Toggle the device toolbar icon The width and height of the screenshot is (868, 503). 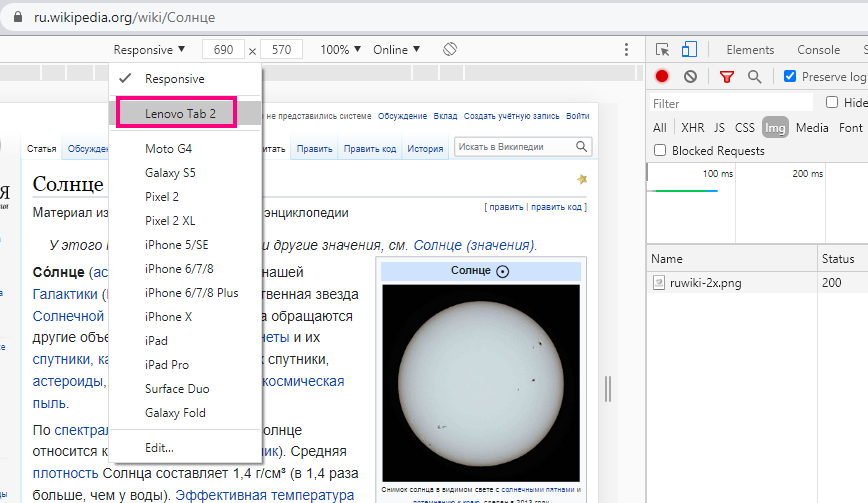tap(689, 49)
